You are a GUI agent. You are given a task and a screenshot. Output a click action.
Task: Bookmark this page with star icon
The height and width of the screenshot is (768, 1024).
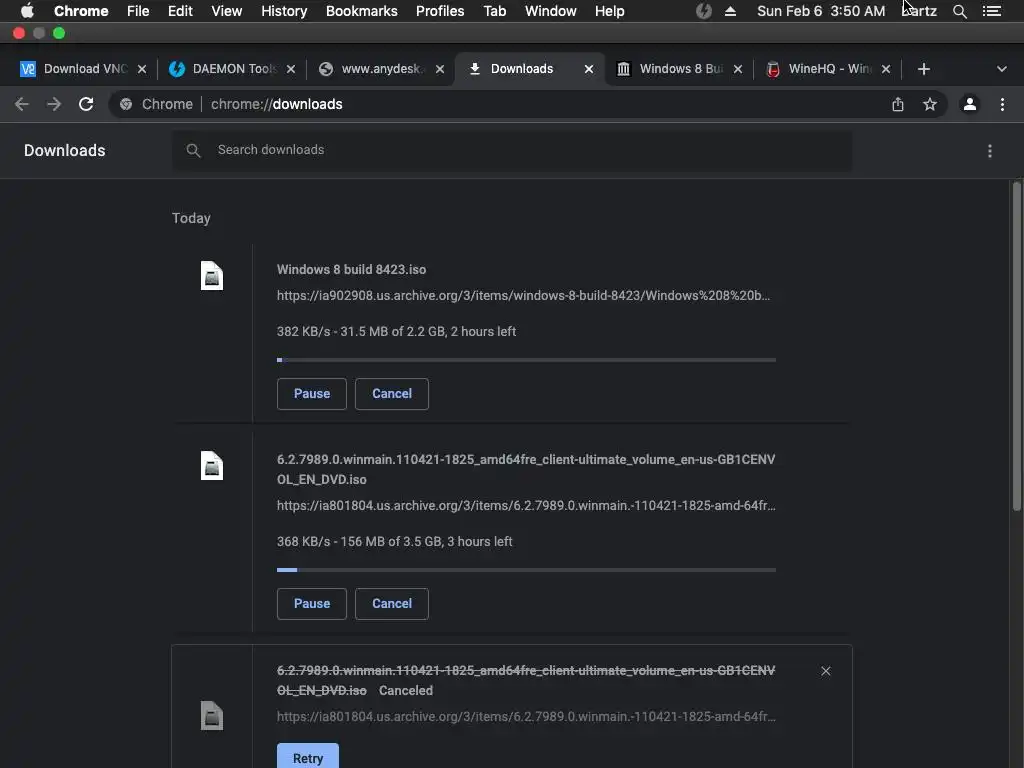(930, 104)
